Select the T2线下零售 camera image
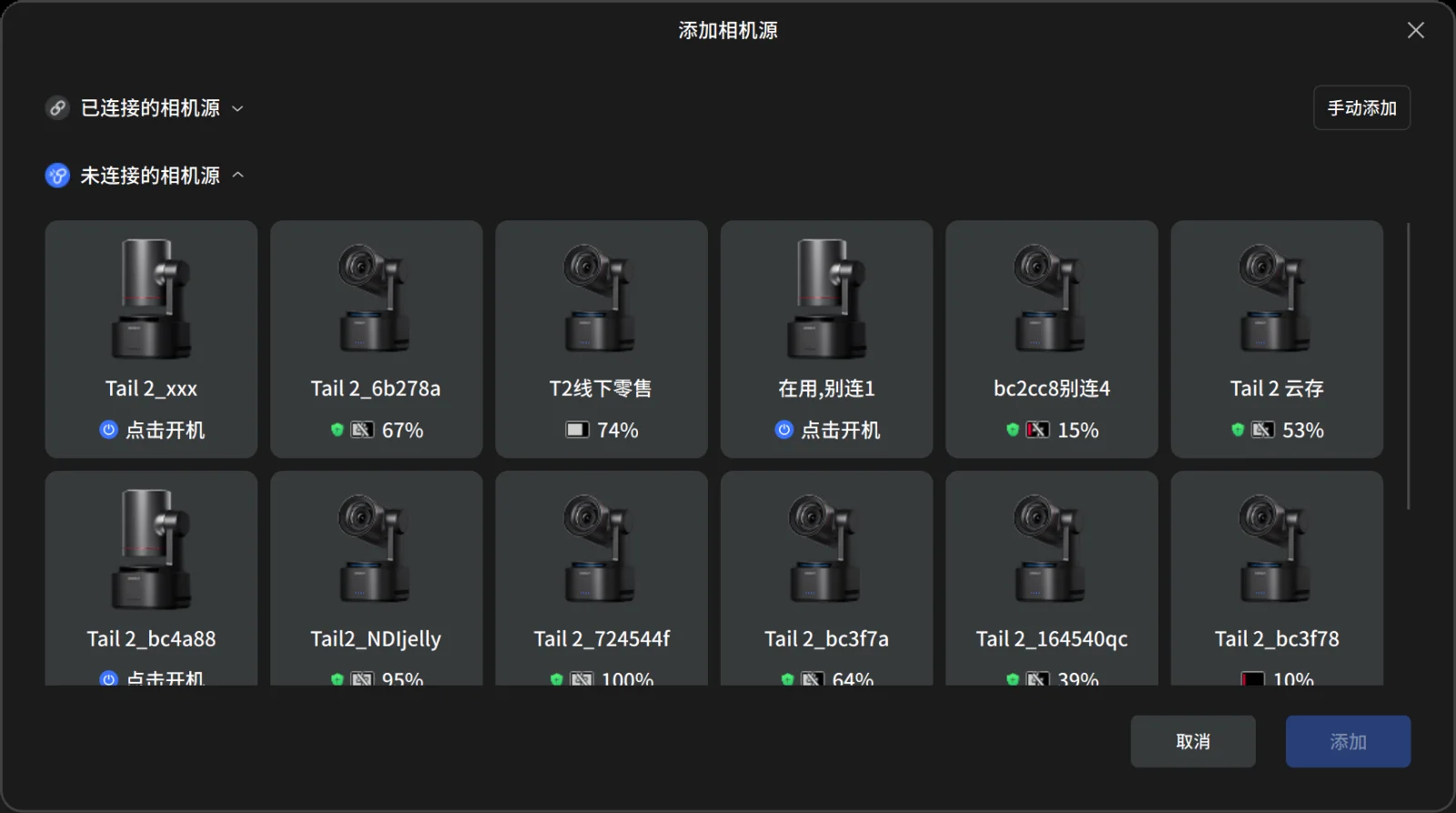1456x813 pixels. 599,298
